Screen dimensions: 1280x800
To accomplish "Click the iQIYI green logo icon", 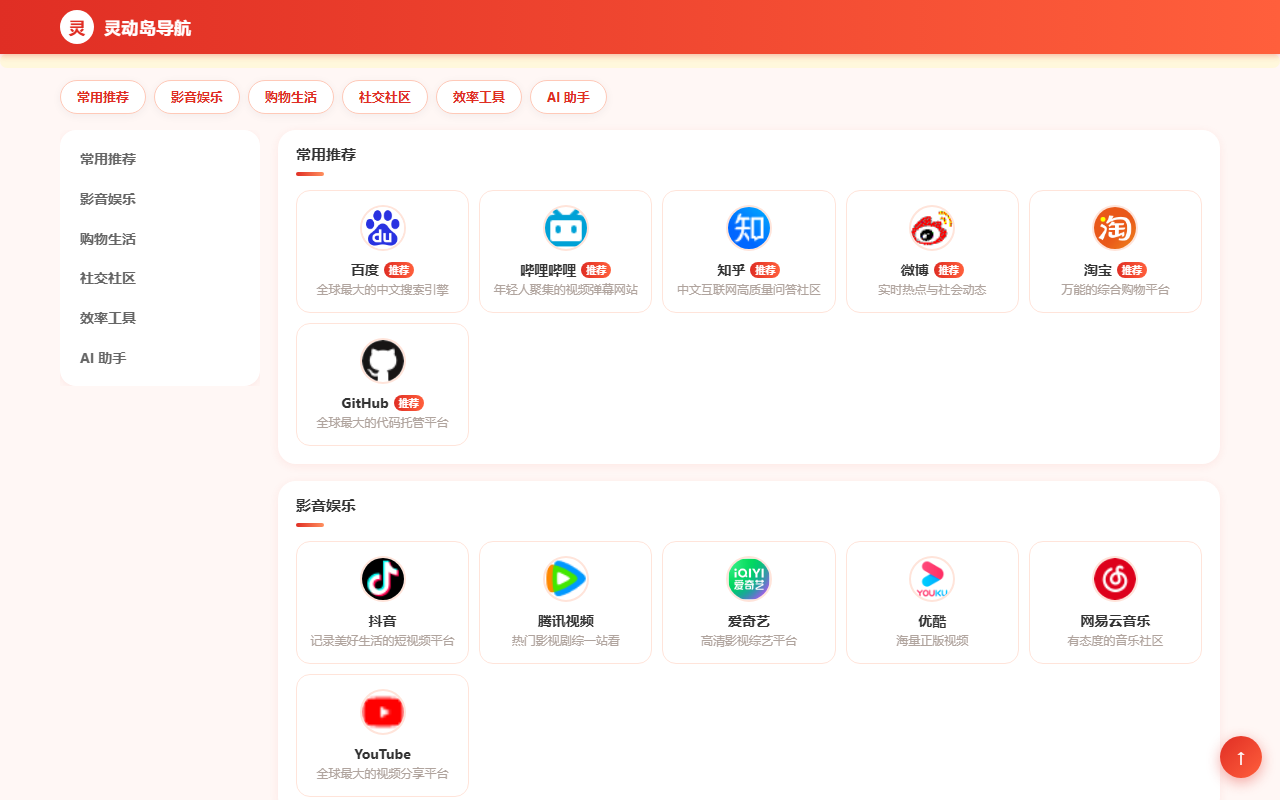I will (x=749, y=579).
